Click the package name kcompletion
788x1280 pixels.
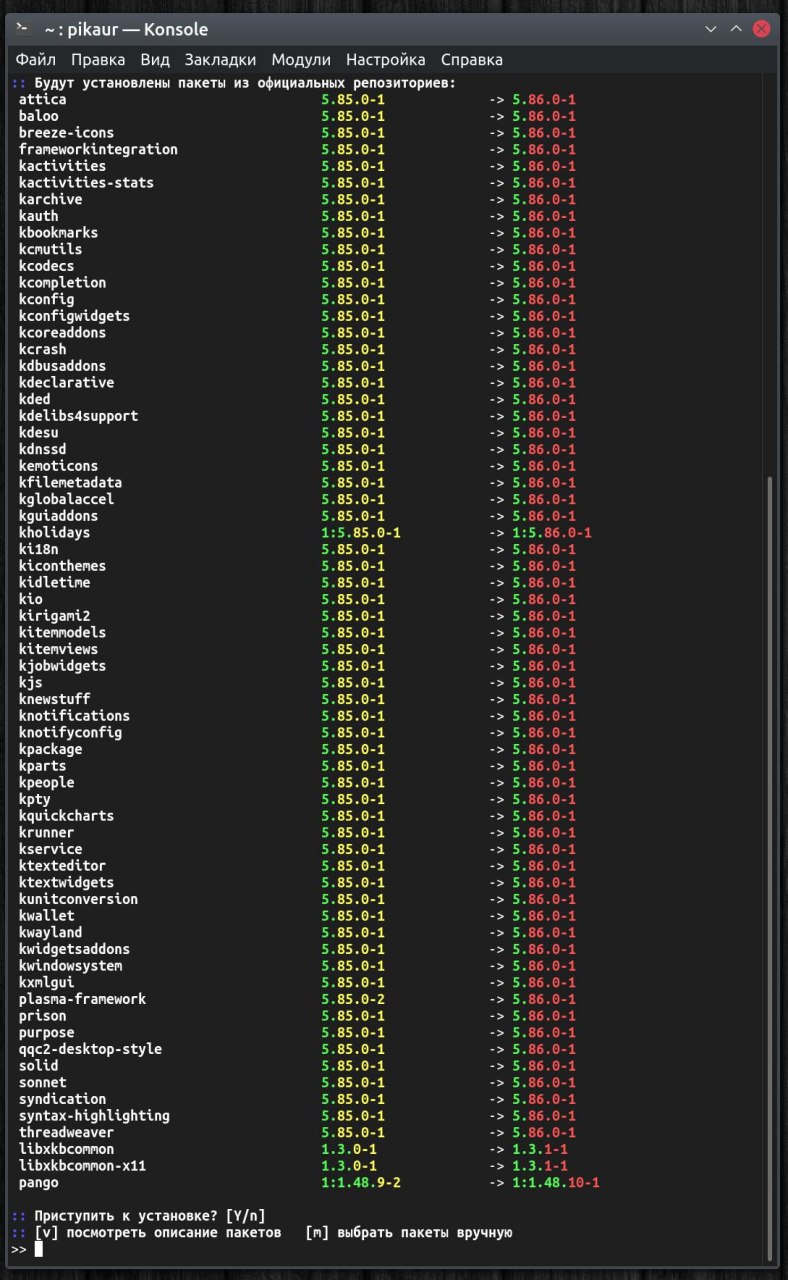click(62, 283)
